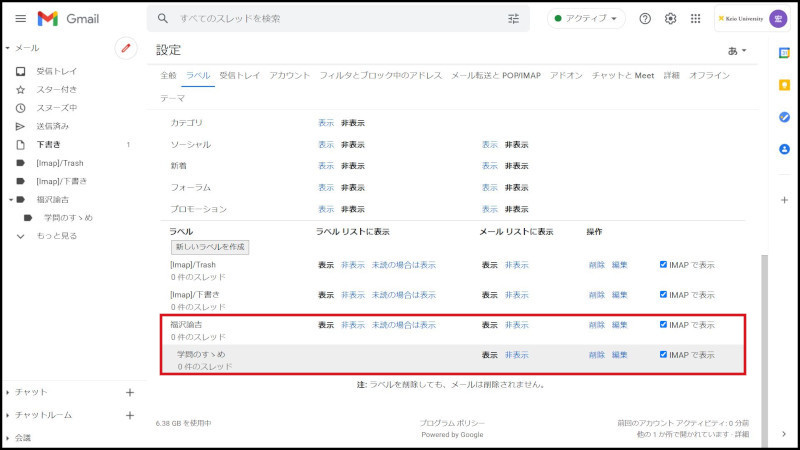
Task: Toggle IMAP で表示 for 福沢諭吉 label
Action: pyautogui.click(x=663, y=325)
